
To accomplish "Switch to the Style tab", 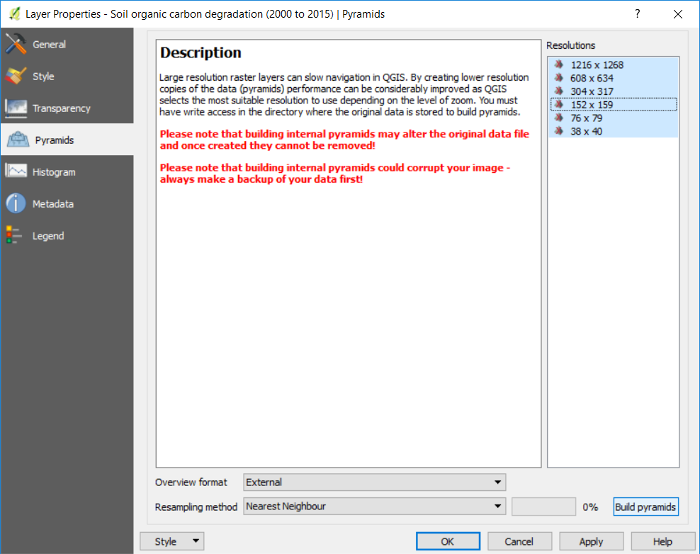I will pos(67,76).
